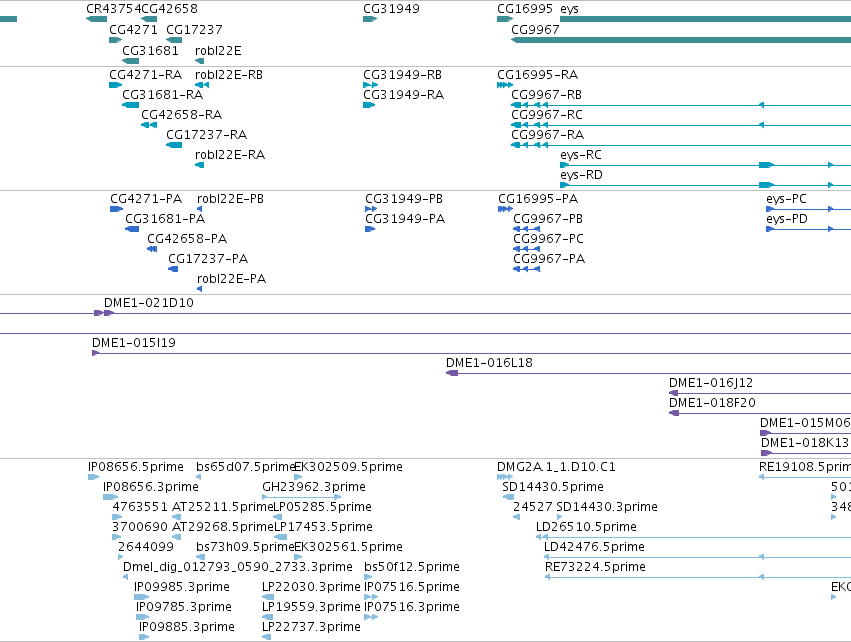Screen dimensions: 851x642
Task: Select protein CG9967-PB
Action: (548, 219)
